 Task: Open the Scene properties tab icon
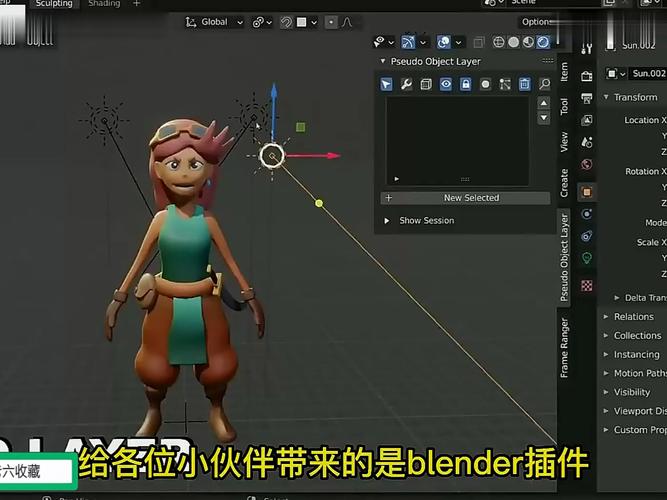[x=587, y=142]
